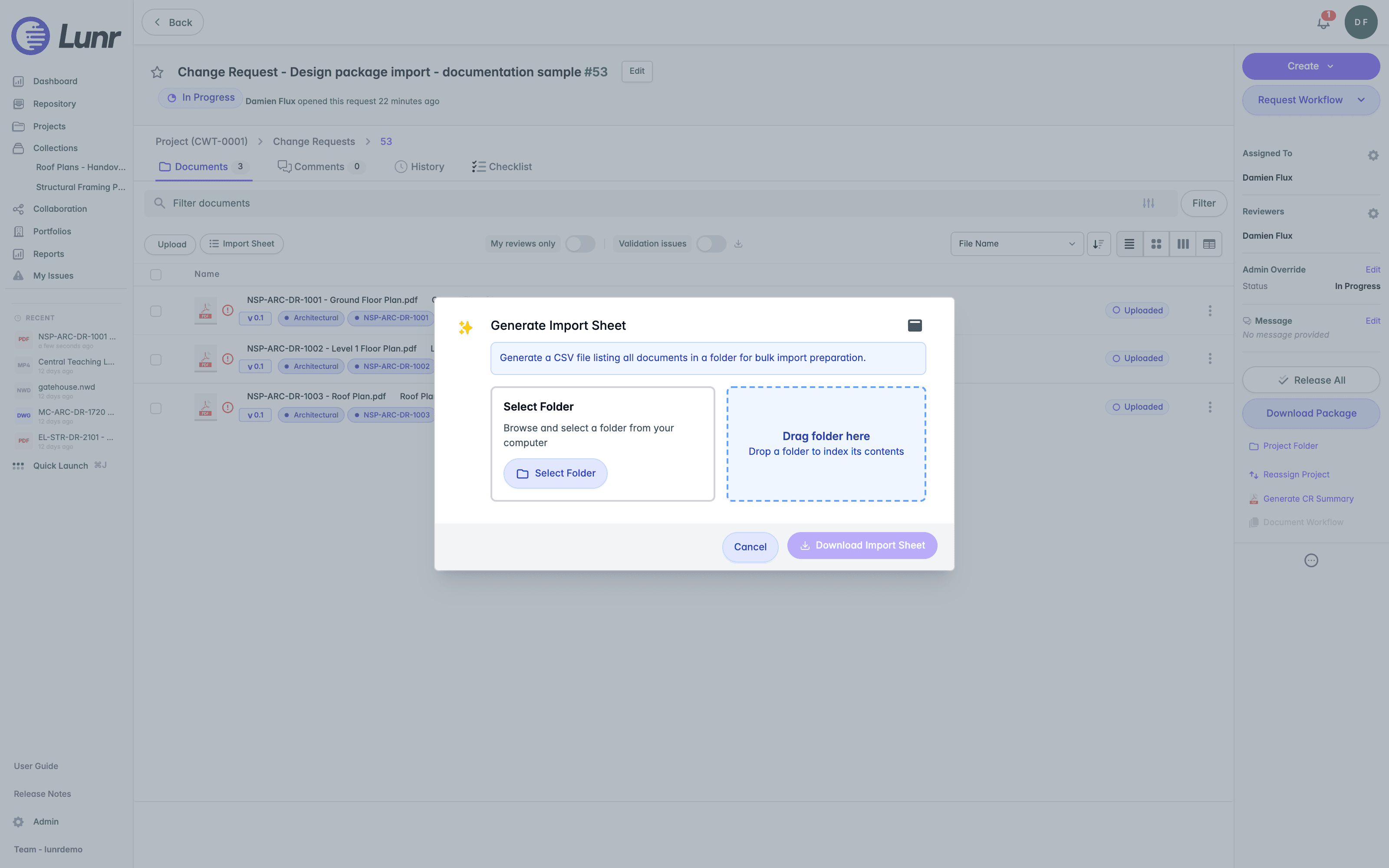Image resolution: width=1389 pixels, height=868 pixels.
Task: Click the Back button
Action: tap(172, 23)
